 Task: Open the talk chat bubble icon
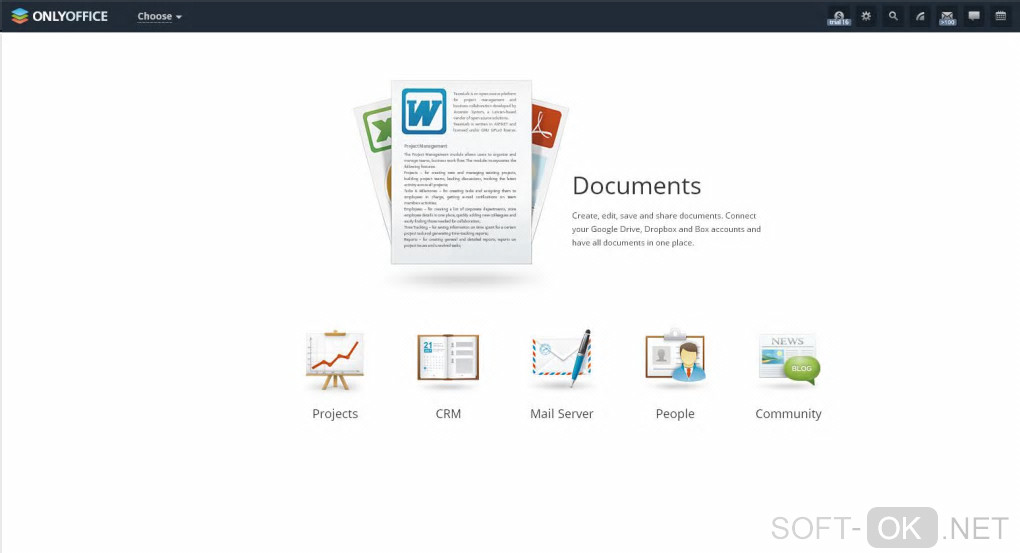(x=974, y=16)
